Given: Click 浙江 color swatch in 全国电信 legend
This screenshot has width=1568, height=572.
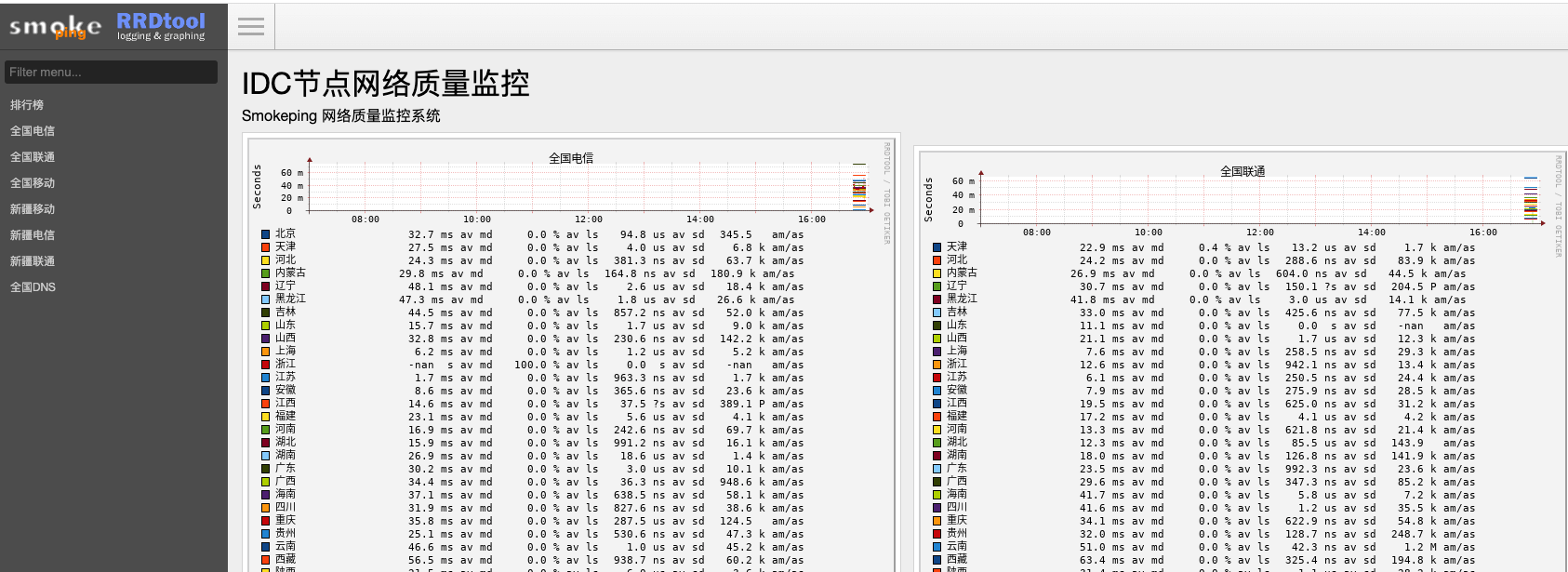Looking at the screenshot, I should coord(266,365).
